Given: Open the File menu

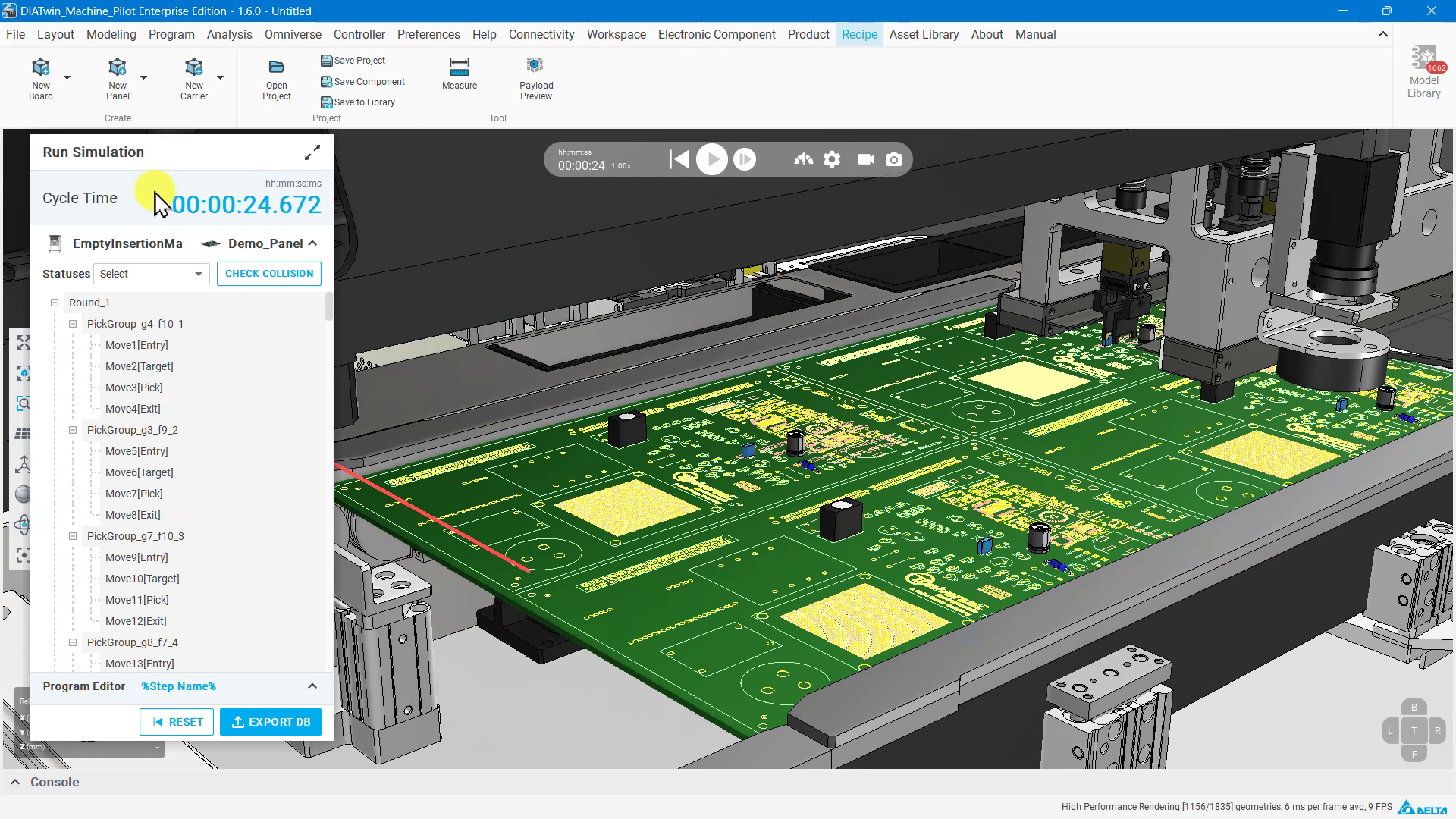Looking at the screenshot, I should (15, 34).
